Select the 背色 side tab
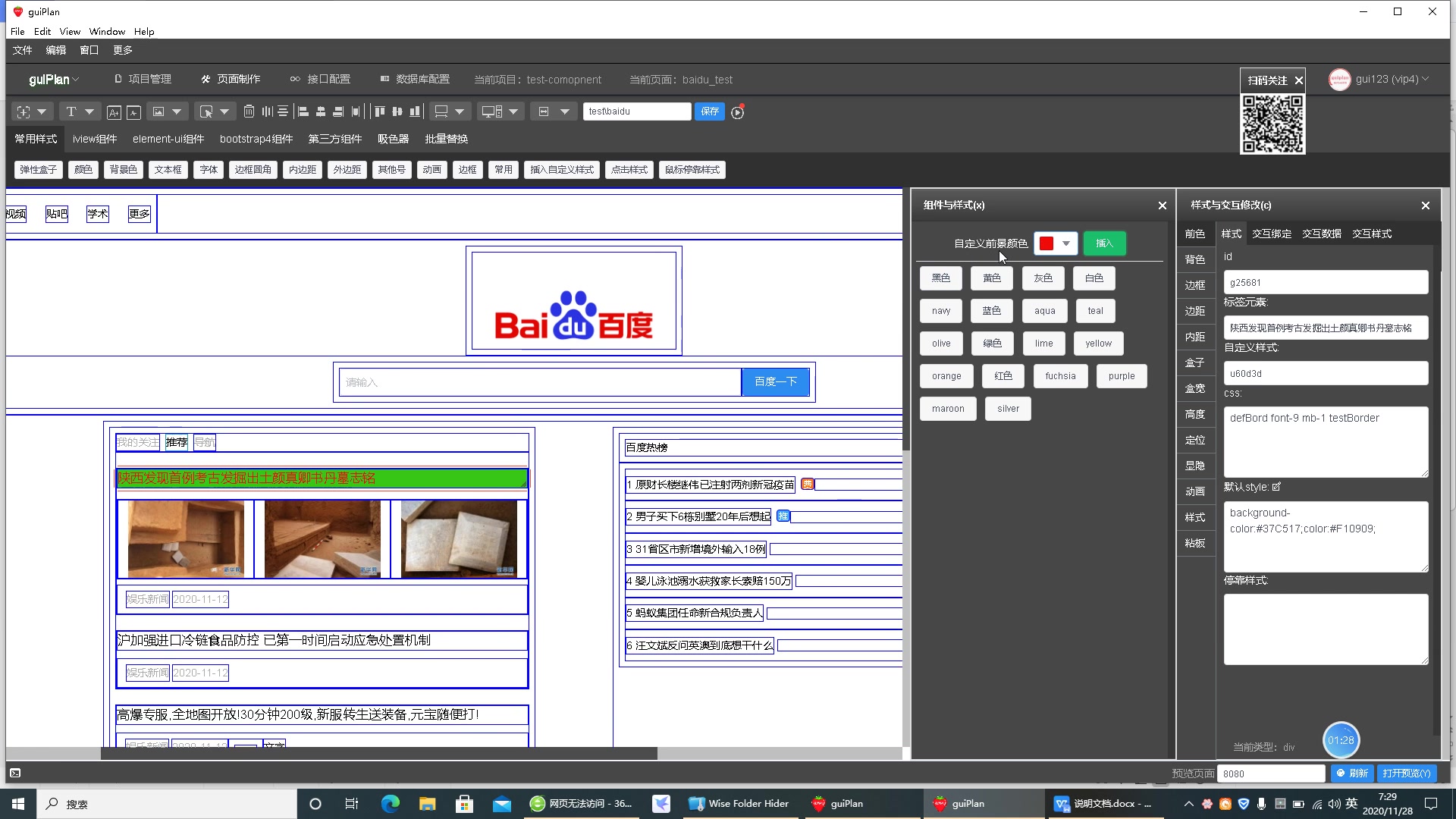This screenshot has width=1456, height=819. (x=1195, y=259)
